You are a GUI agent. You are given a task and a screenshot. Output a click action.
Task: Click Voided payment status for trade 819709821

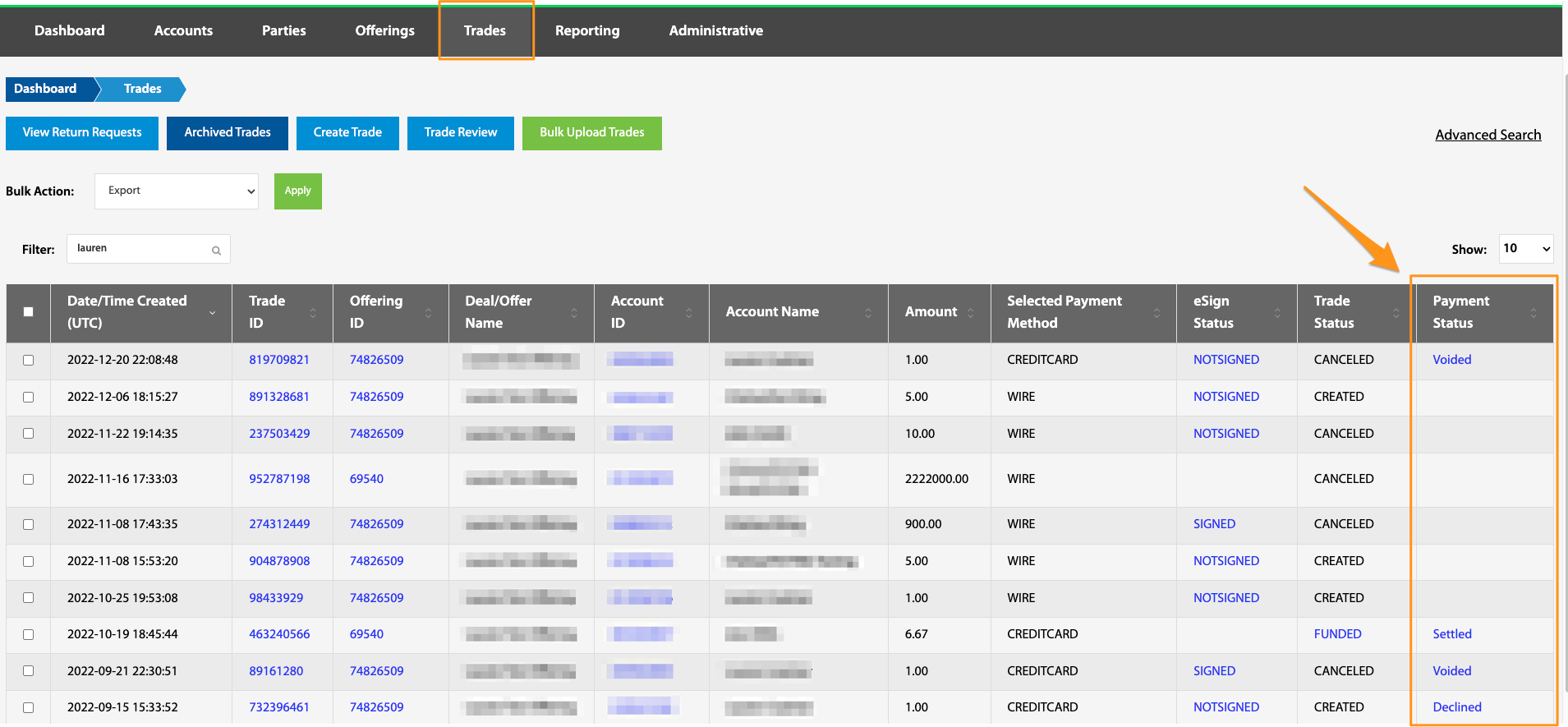coord(1452,360)
